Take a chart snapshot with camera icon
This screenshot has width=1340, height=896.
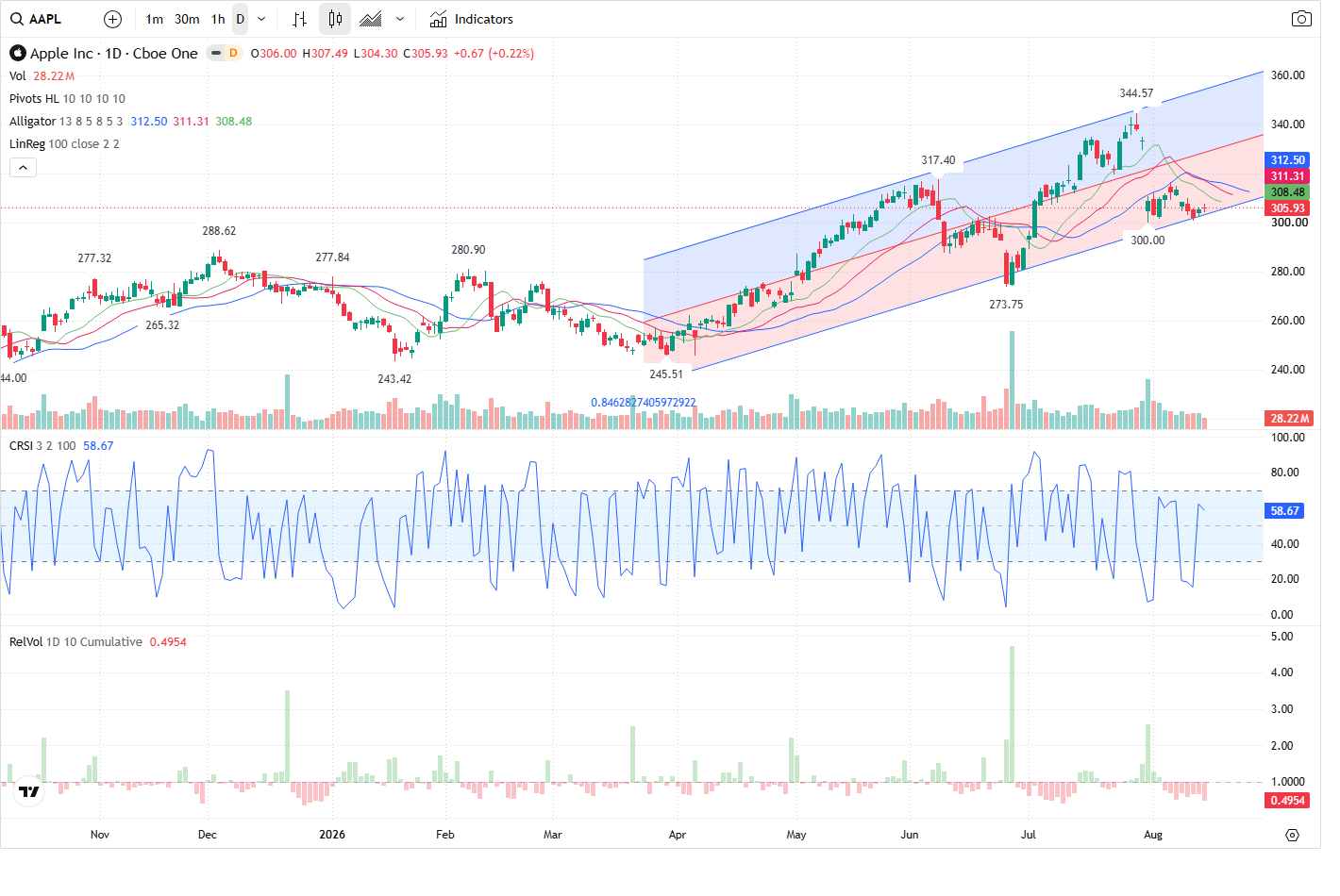point(1301,19)
